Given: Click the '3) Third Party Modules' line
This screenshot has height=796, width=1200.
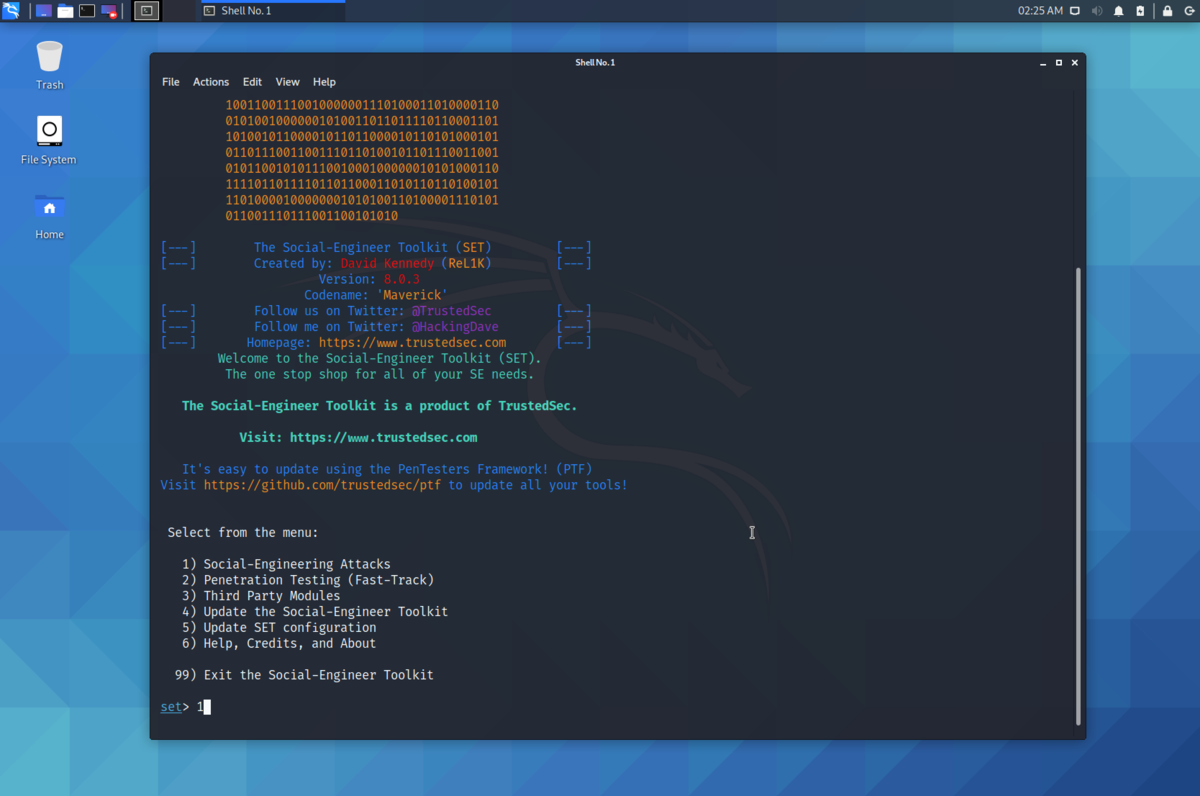Looking at the screenshot, I should [261, 596].
